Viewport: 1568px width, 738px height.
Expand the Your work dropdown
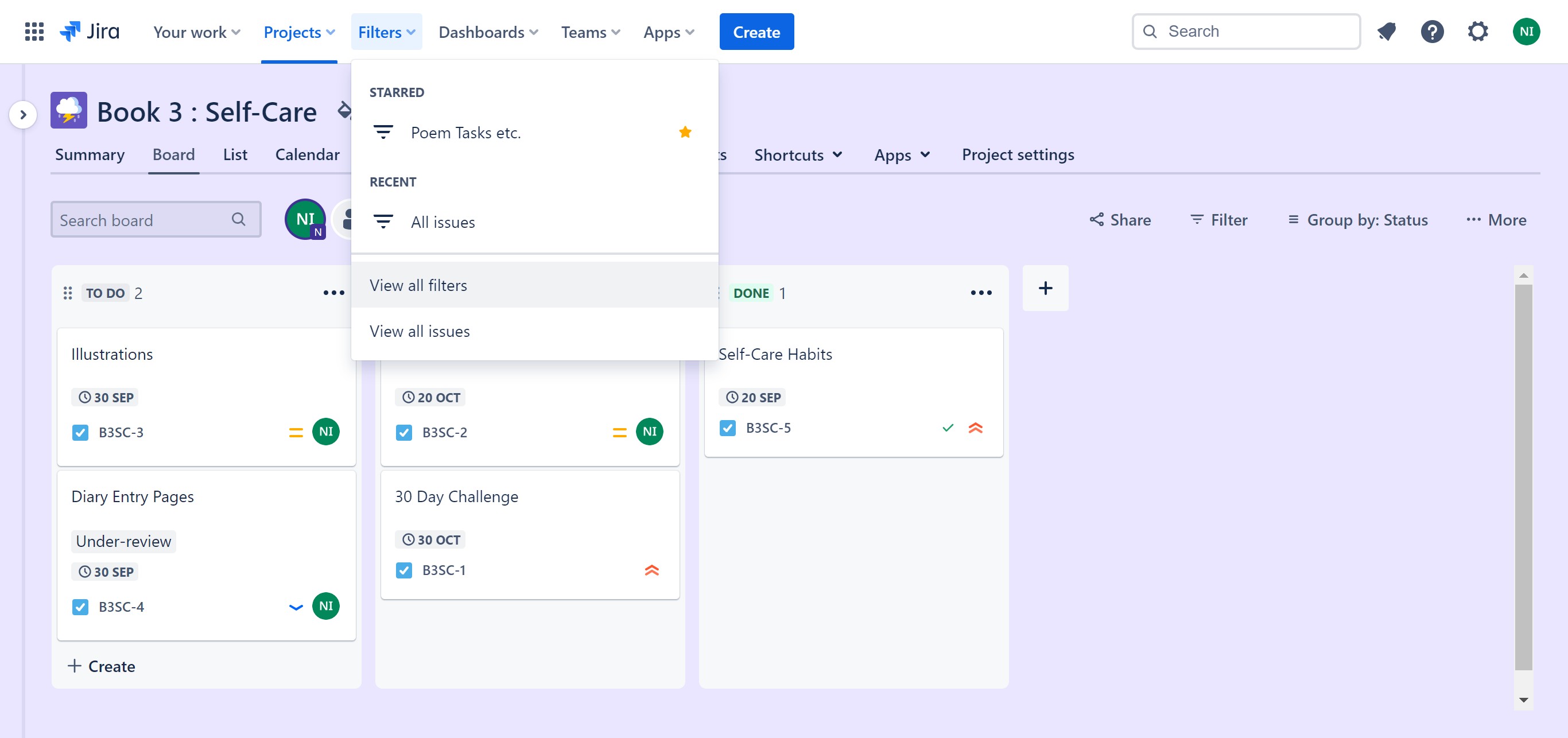[196, 32]
